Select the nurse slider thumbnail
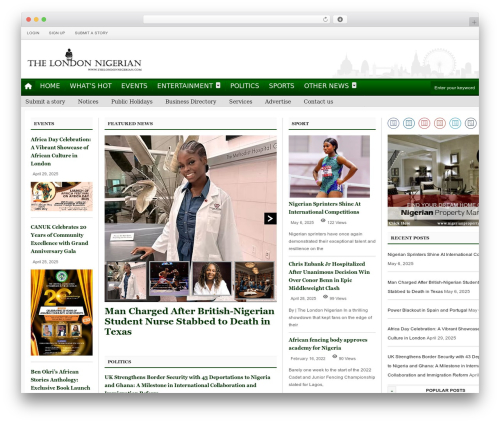The width and height of the screenshot is (500, 423). [126, 281]
